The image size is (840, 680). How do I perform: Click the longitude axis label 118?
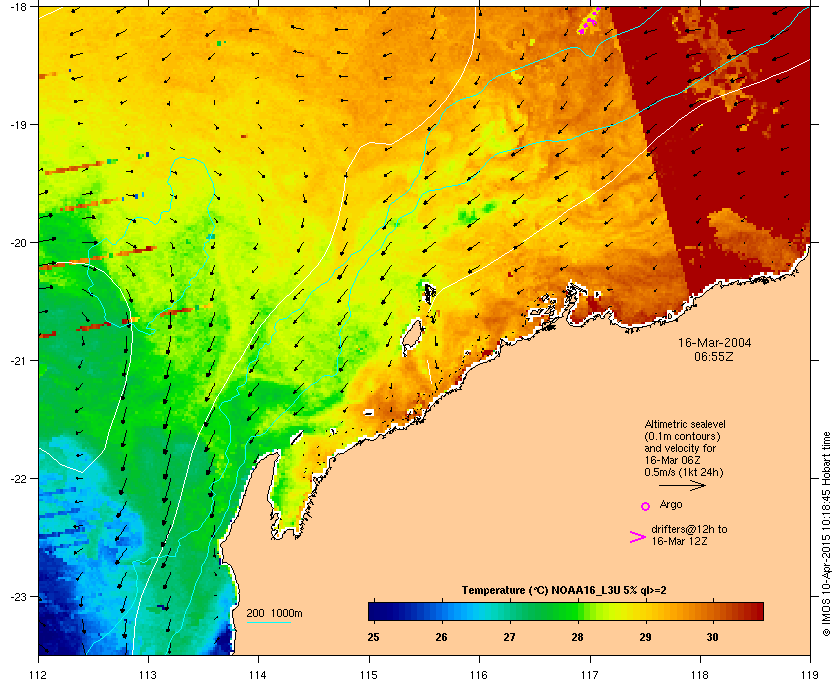(x=700, y=675)
